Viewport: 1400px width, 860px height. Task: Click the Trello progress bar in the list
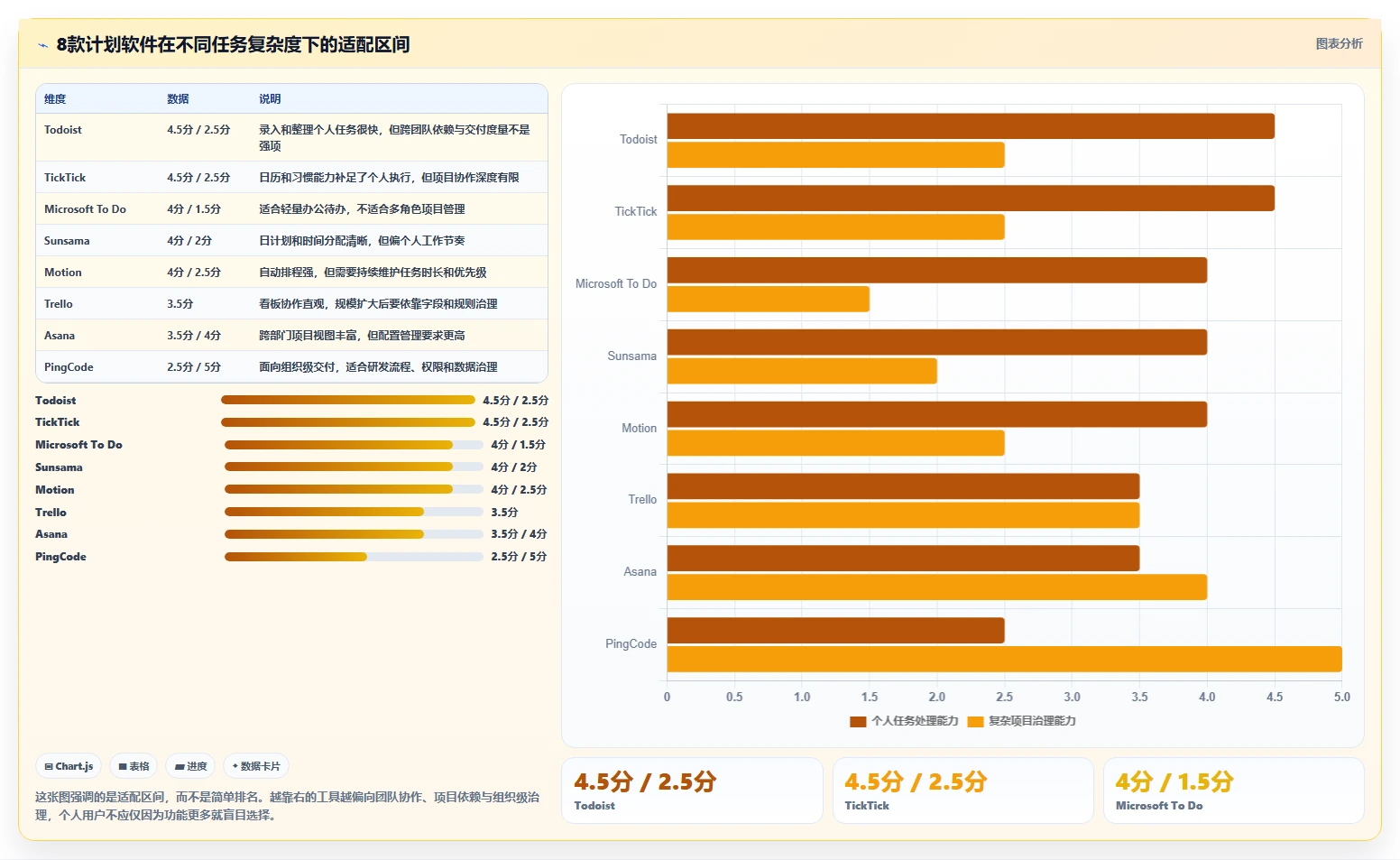[x=354, y=512]
